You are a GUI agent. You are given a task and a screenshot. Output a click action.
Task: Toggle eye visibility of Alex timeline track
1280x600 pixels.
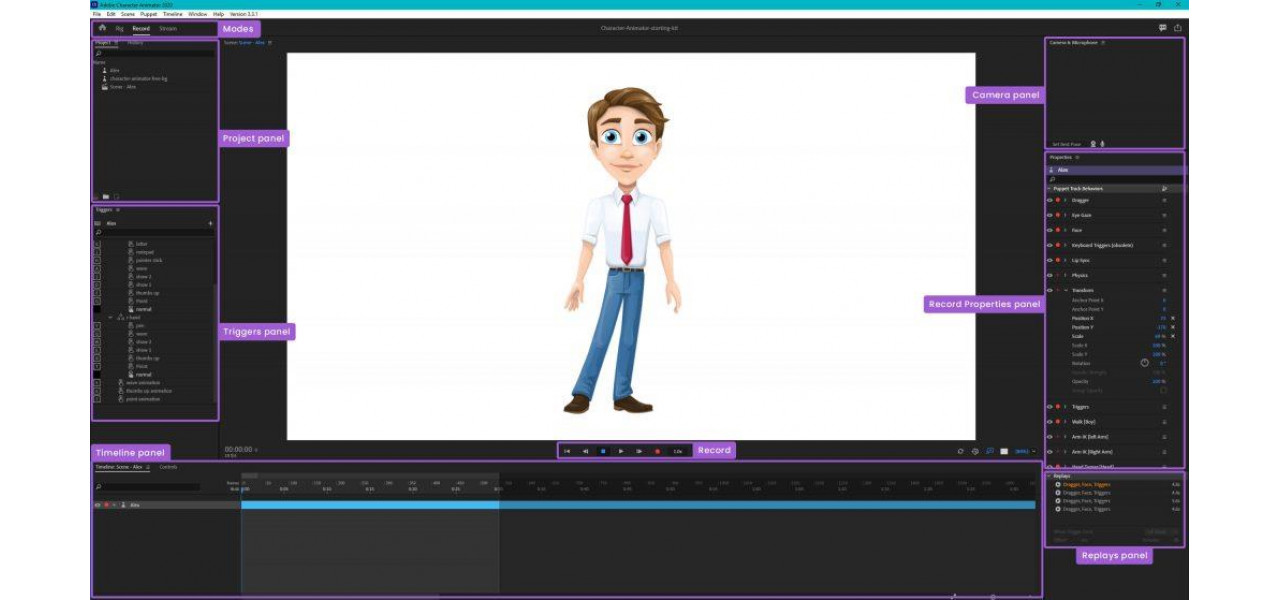[98, 505]
